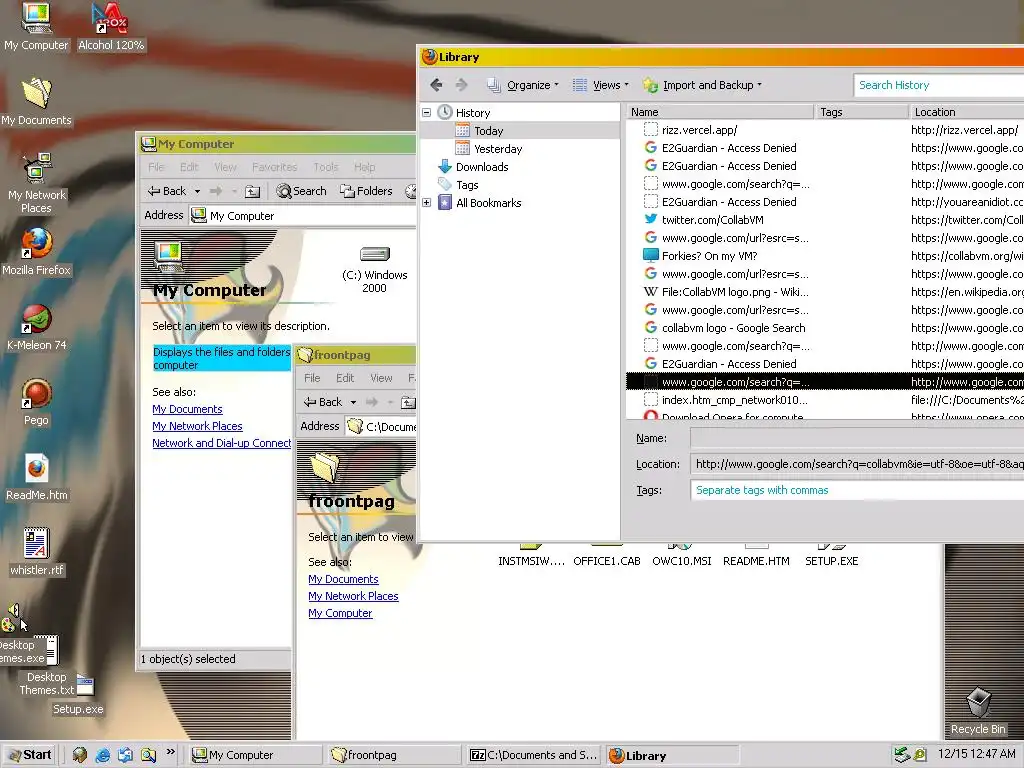The image size is (1024, 768).
Task: Open Views dropdown in Library
Action: click(600, 85)
